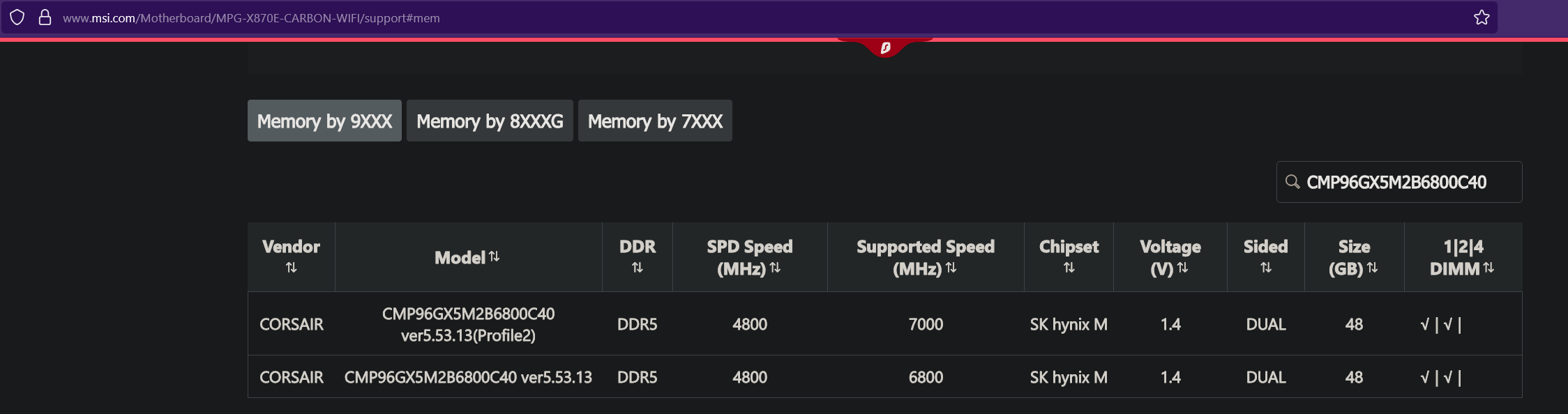The height and width of the screenshot is (414, 1568).
Task: Sort by Sided column arrows
Action: click(1266, 268)
